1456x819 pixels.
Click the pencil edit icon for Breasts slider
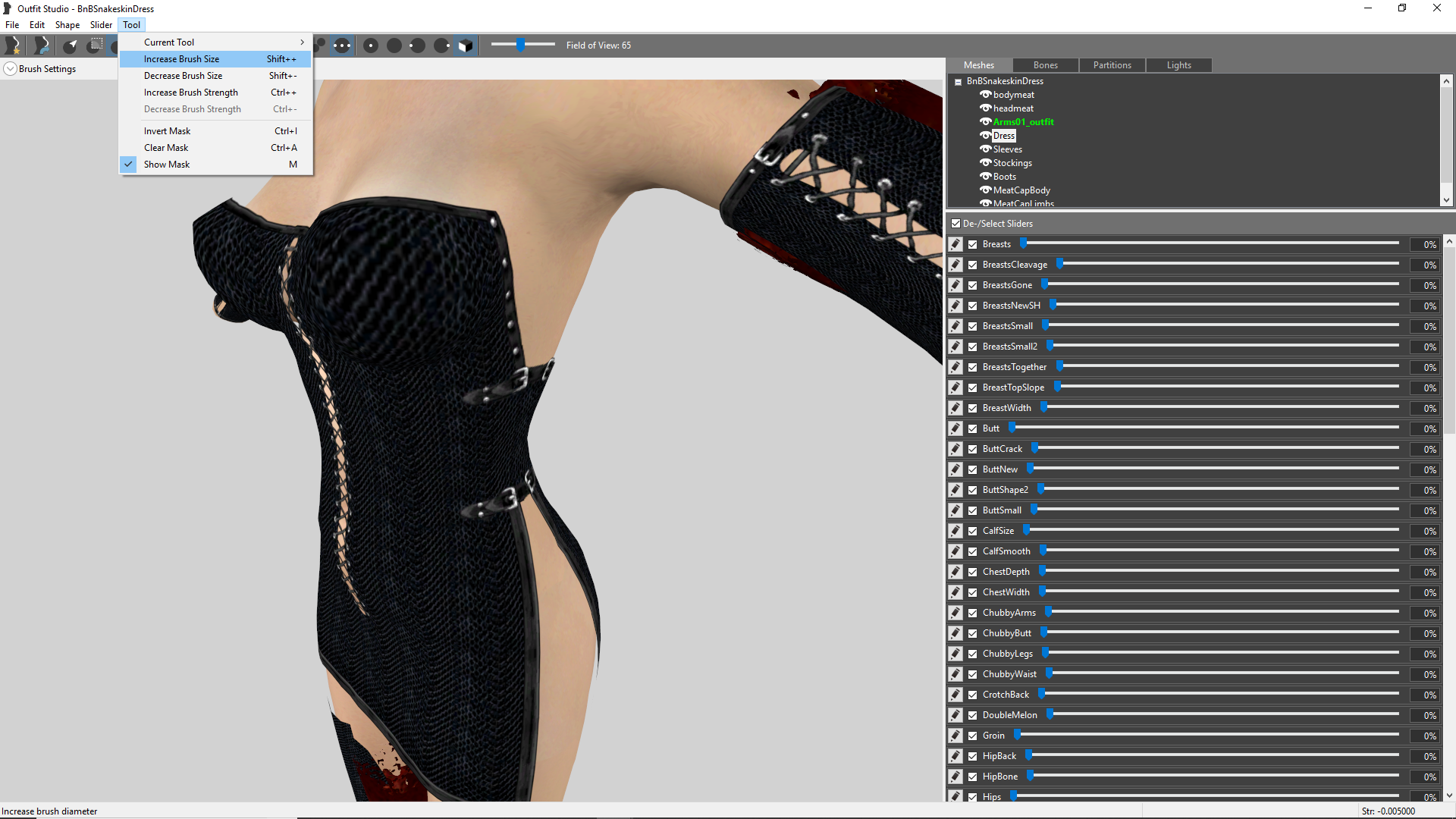click(x=955, y=244)
